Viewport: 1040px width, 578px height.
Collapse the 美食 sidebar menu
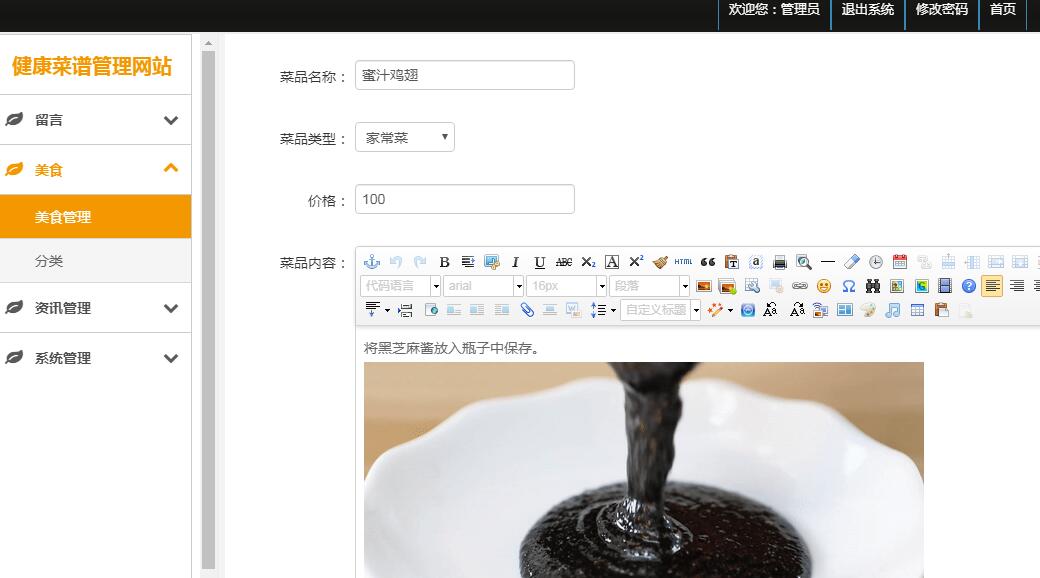[x=96, y=170]
